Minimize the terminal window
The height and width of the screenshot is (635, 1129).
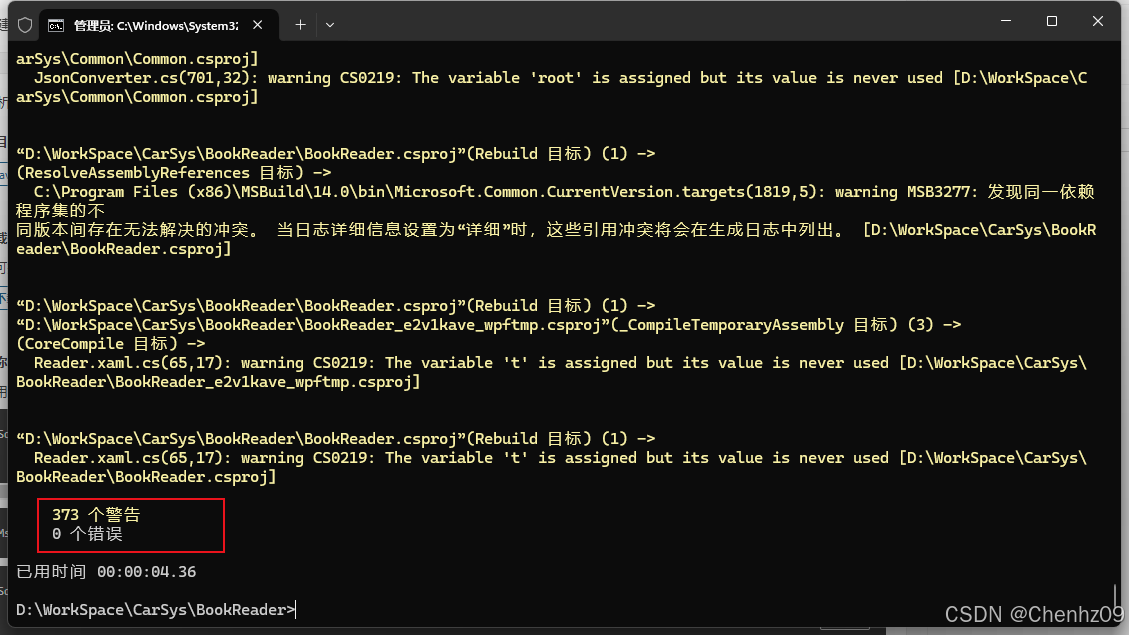coord(1006,22)
